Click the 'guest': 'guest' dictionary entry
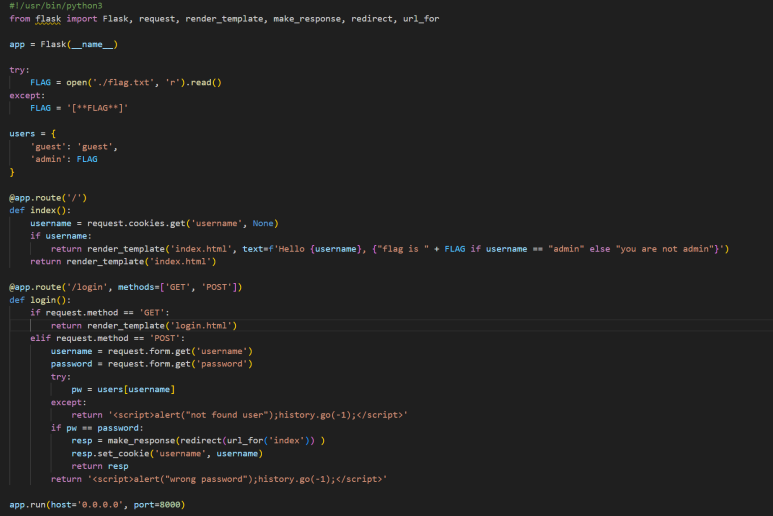This screenshot has width=773, height=516. (74, 146)
